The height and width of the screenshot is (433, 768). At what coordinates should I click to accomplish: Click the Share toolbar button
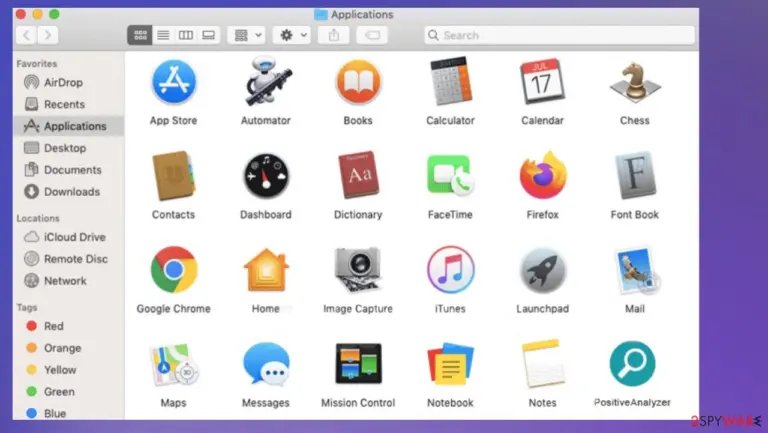pyautogui.click(x=334, y=35)
